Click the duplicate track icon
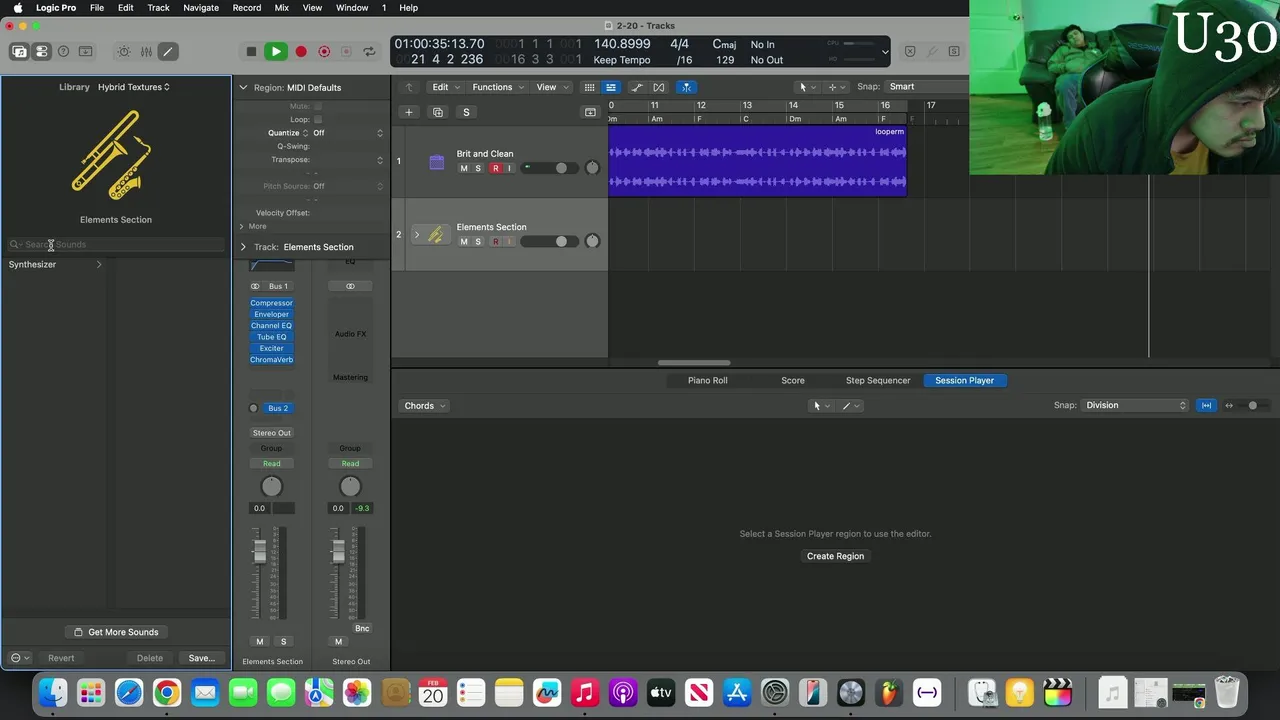1280x720 pixels. (438, 112)
